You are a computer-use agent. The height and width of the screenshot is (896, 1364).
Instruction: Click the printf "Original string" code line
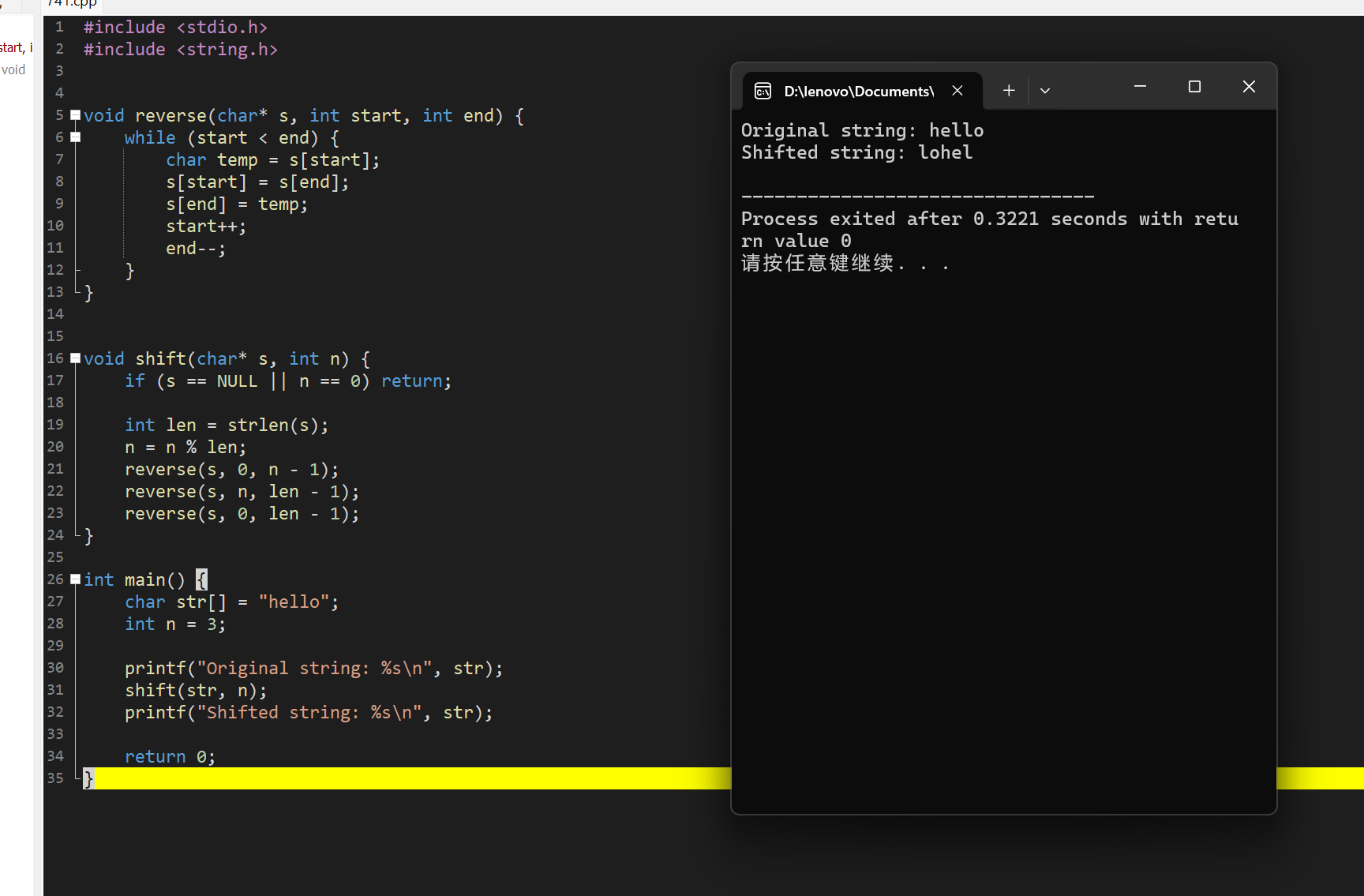(x=314, y=669)
